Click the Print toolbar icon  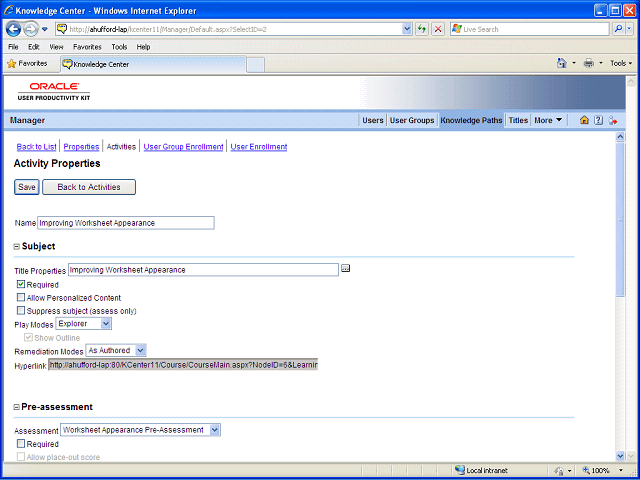click(x=589, y=63)
